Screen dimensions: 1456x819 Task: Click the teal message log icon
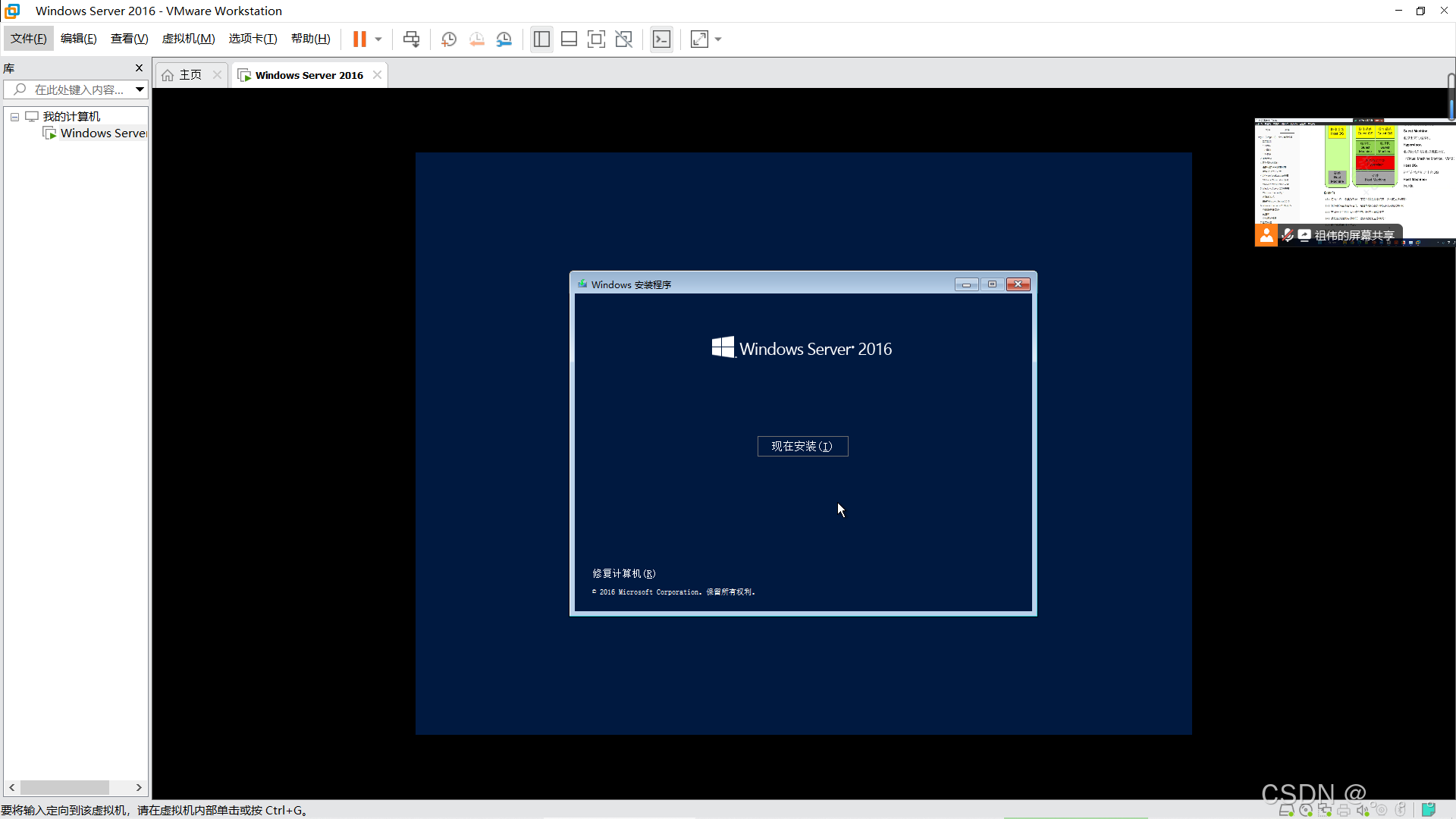(x=1429, y=810)
